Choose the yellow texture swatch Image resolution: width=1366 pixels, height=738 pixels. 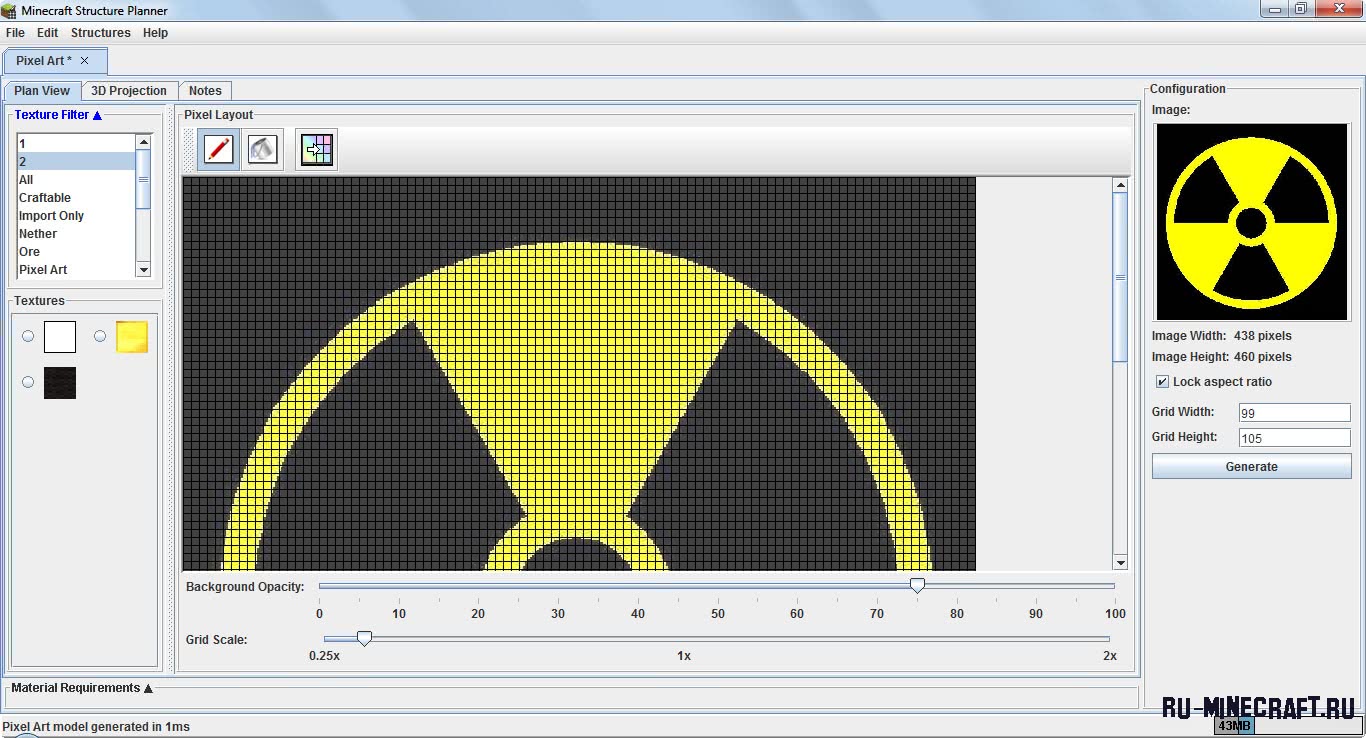(x=132, y=337)
